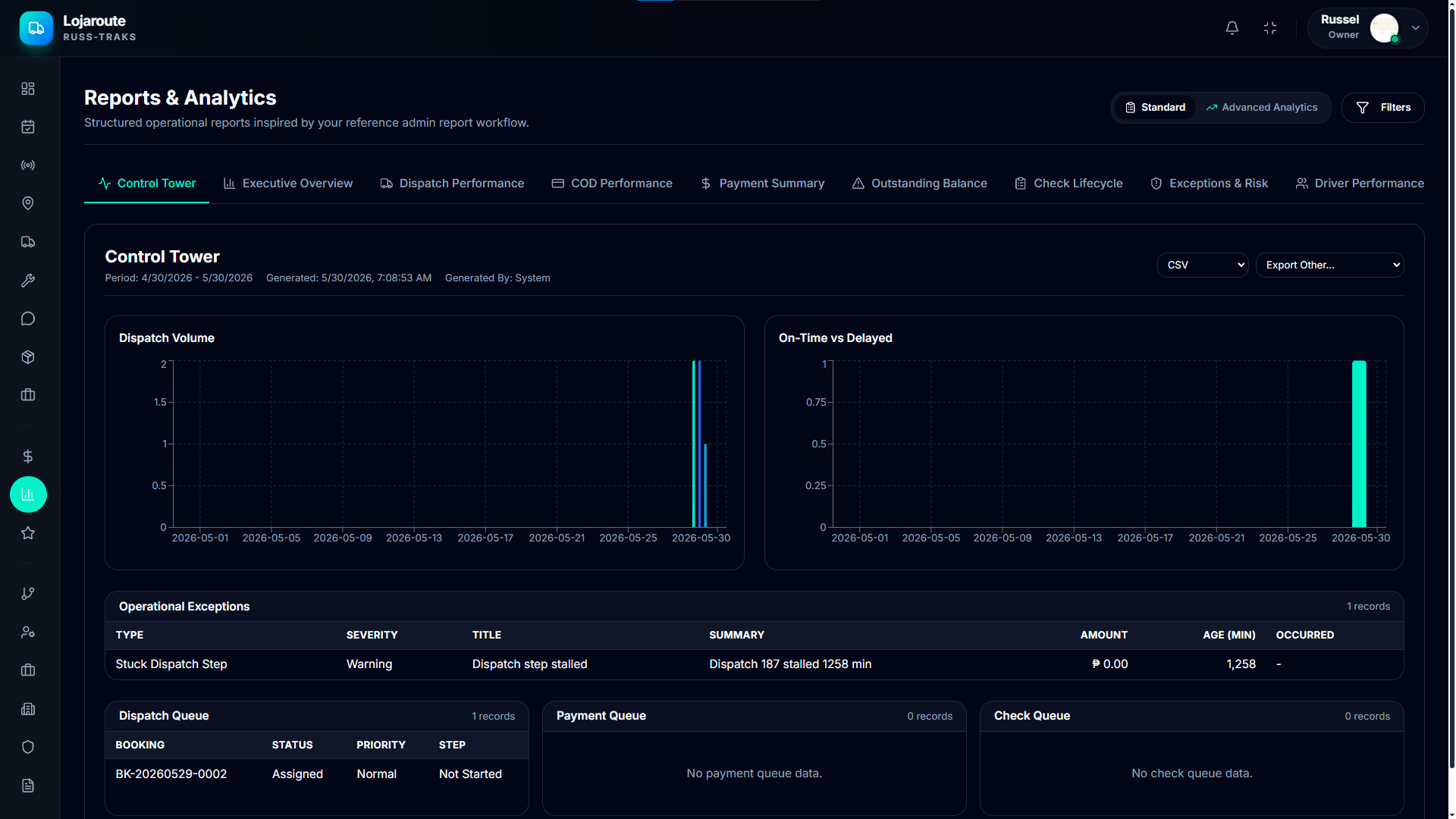
Task: Click the PRIORITY column header
Action: [x=381, y=745]
